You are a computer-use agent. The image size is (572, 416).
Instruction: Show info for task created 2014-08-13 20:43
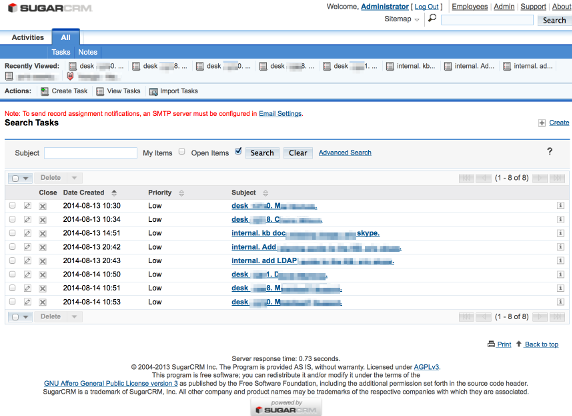pos(560,261)
